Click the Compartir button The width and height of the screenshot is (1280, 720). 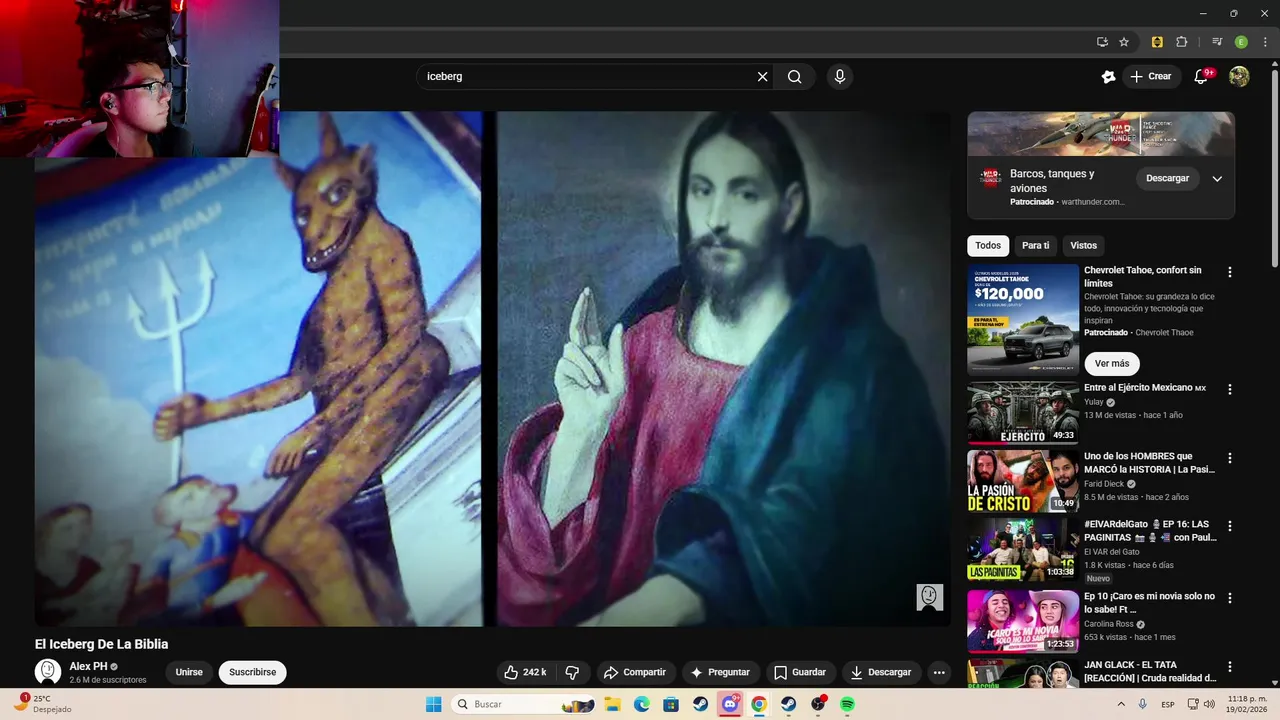(x=634, y=672)
